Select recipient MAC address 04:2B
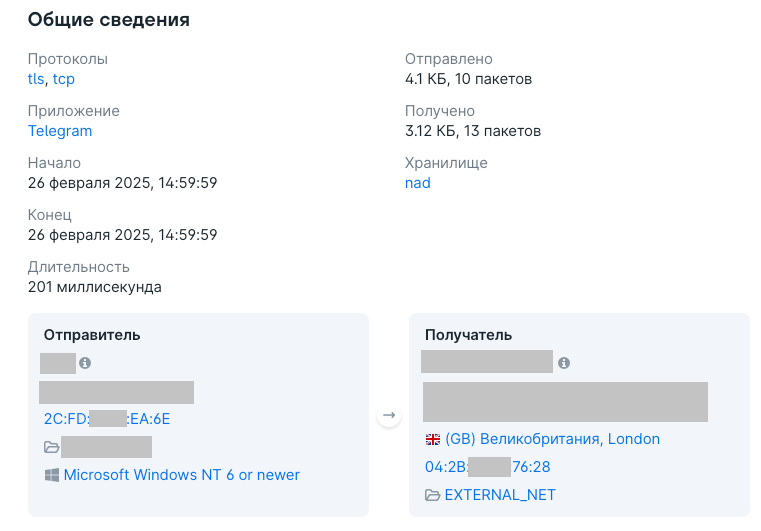Screen dimensions: 761x531 (x=488, y=466)
